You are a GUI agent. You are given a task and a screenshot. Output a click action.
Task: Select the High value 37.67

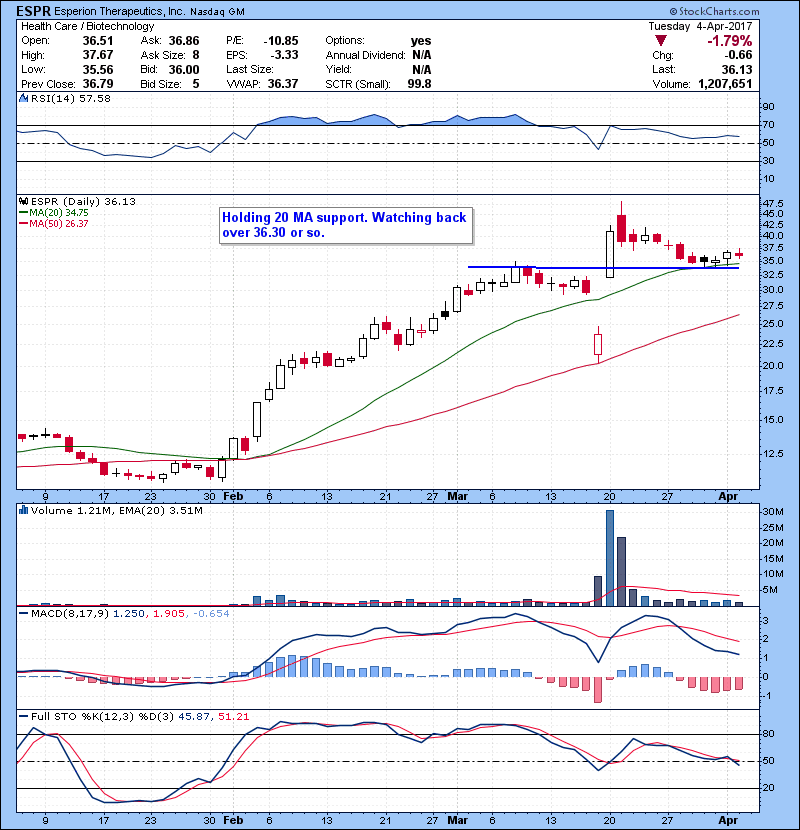98,55
